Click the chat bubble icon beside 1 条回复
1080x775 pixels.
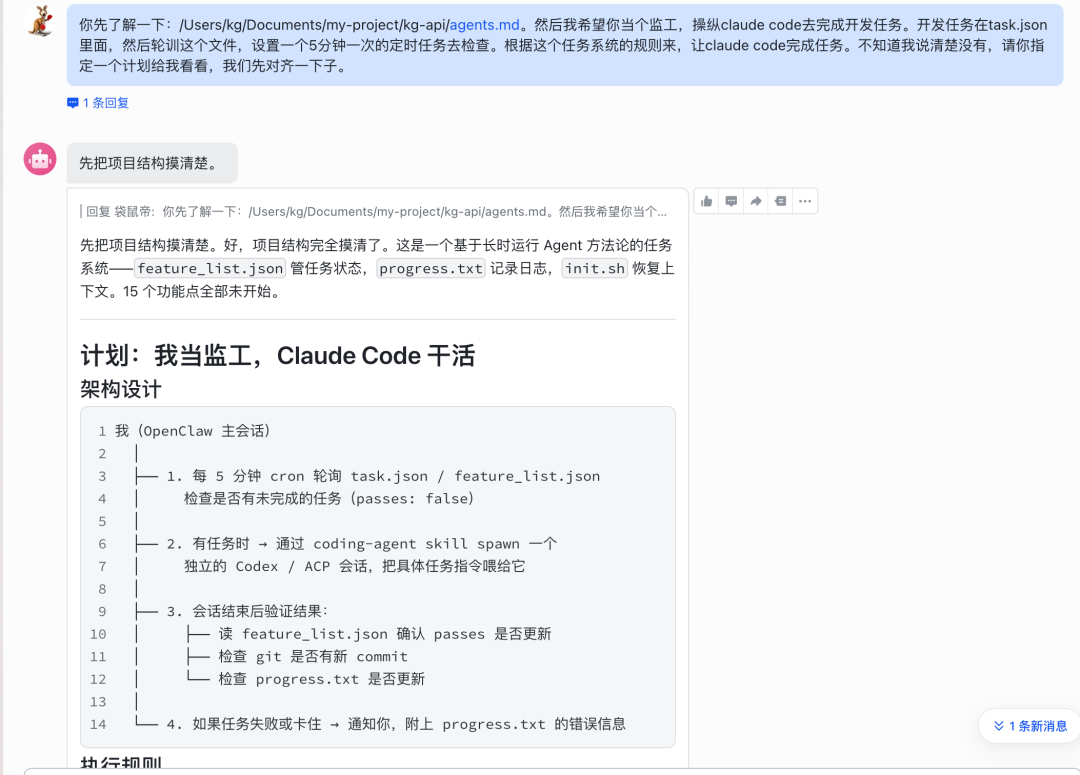tap(71, 102)
